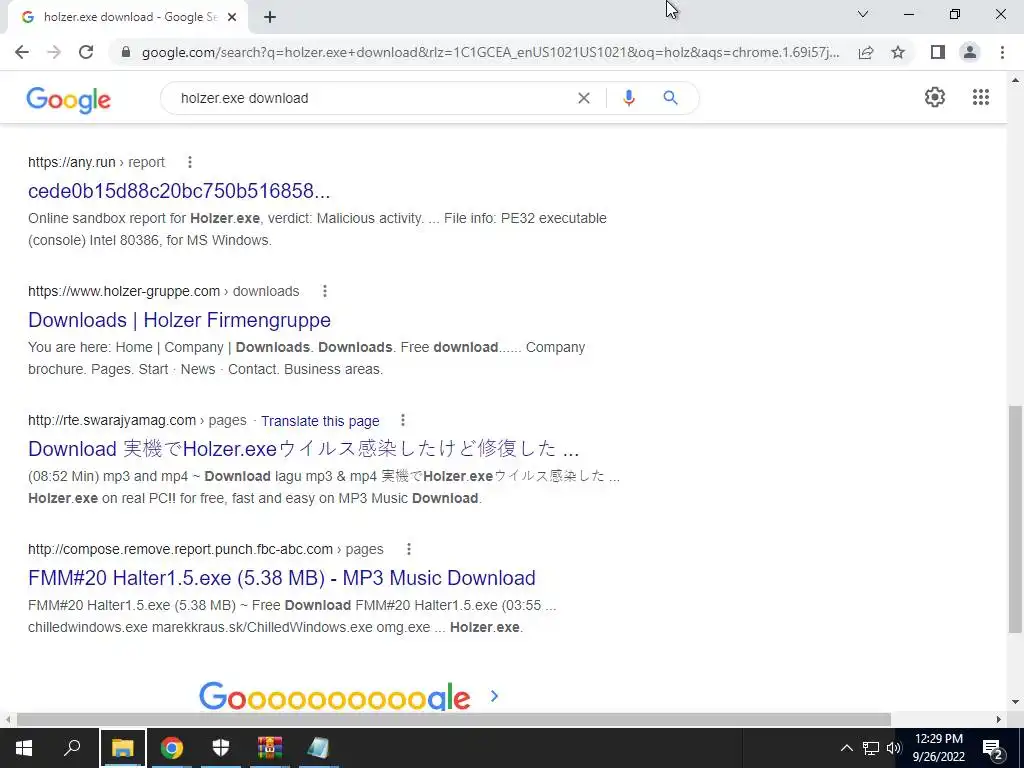
Task: Click the network tray icon
Action: point(871,748)
